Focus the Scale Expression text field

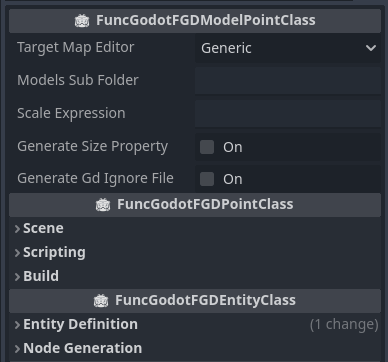(x=288, y=114)
